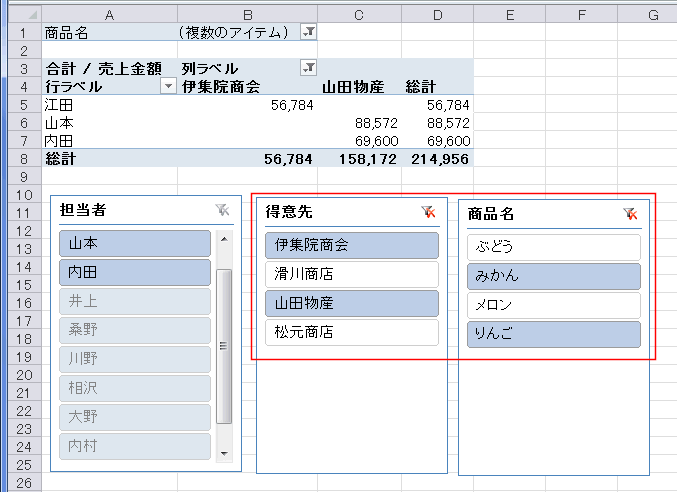Select the 総計 column header cell
Image resolution: width=677 pixels, height=492 pixels.
coord(437,87)
